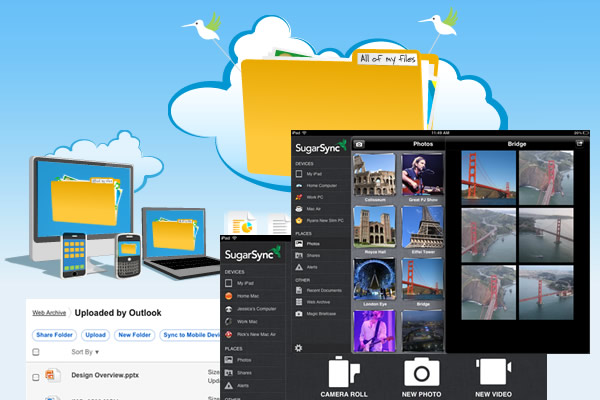Select Jessica's Computer device icon

pyautogui.click(x=228, y=309)
